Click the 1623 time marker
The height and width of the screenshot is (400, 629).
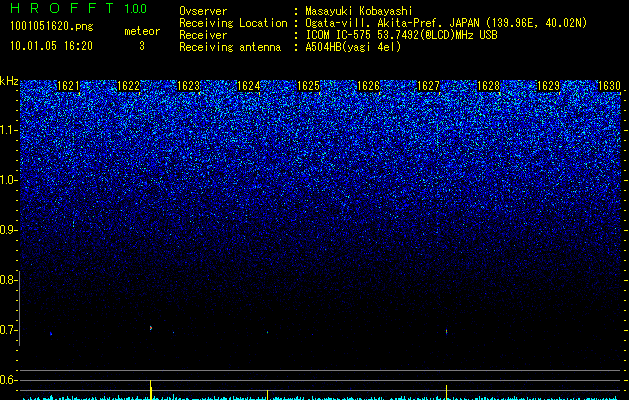pyautogui.click(x=188, y=85)
